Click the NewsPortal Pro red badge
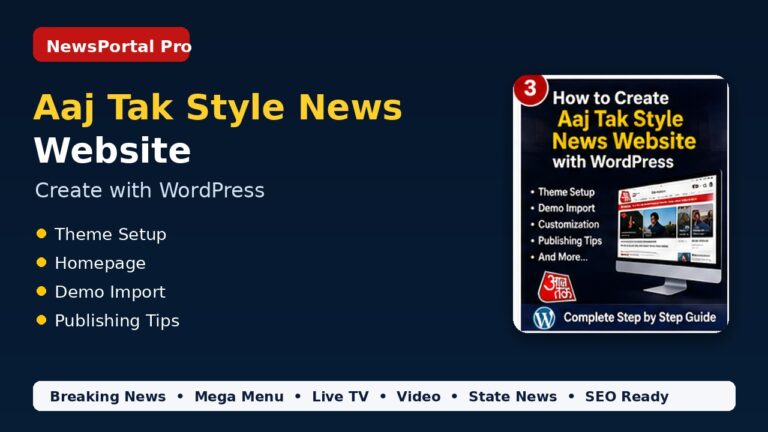768x432 pixels. tap(111, 45)
